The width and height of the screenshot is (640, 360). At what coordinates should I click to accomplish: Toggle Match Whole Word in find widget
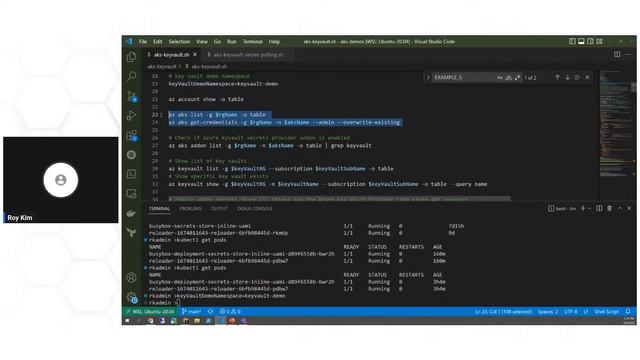[509, 77]
